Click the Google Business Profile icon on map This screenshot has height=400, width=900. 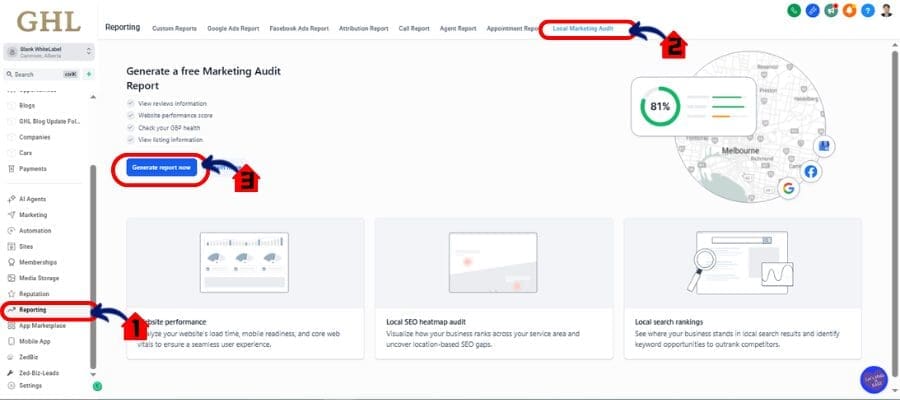824,146
